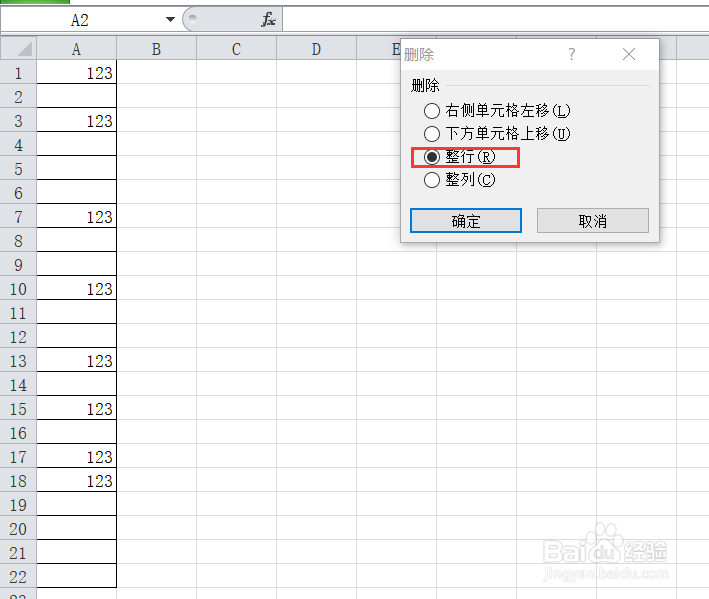
Task: Click cell A1 containing 123
Action: (x=76, y=72)
